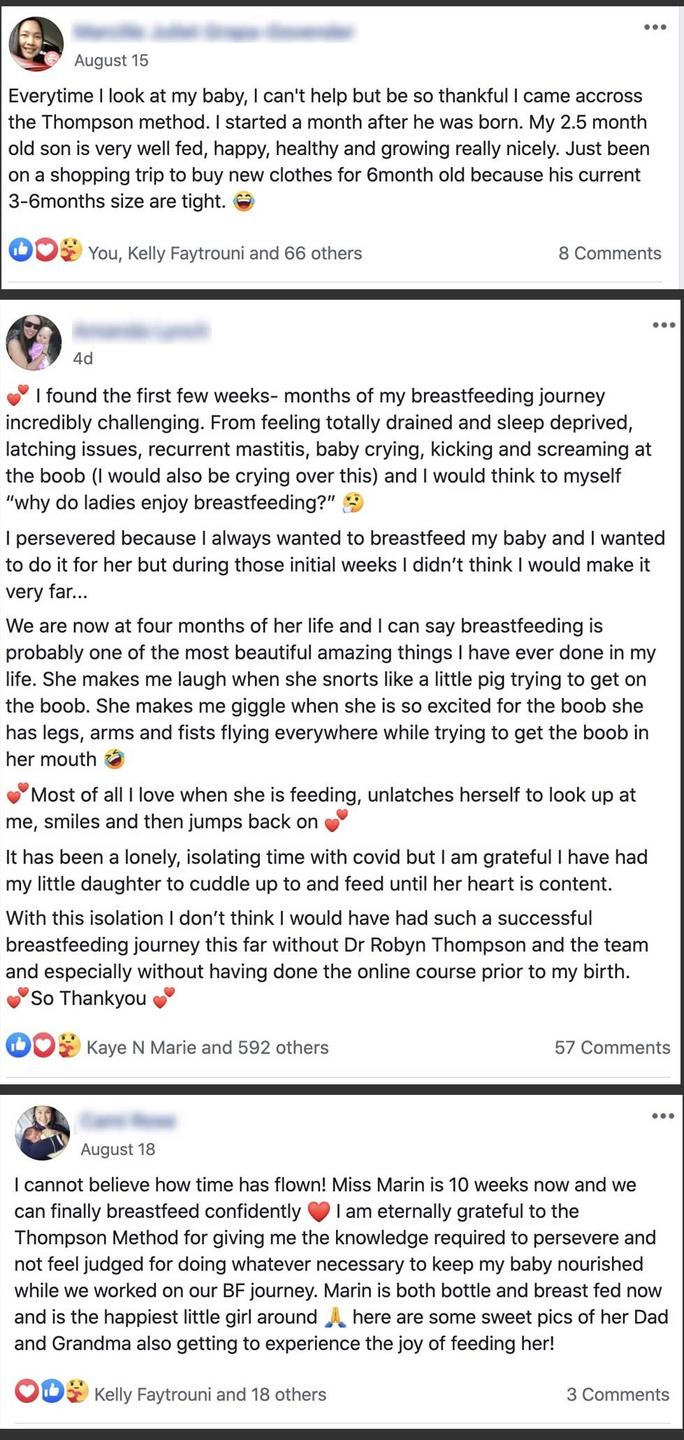Click the heart reaction icon on August 18 post
The width and height of the screenshot is (684, 1440).
(27, 1391)
